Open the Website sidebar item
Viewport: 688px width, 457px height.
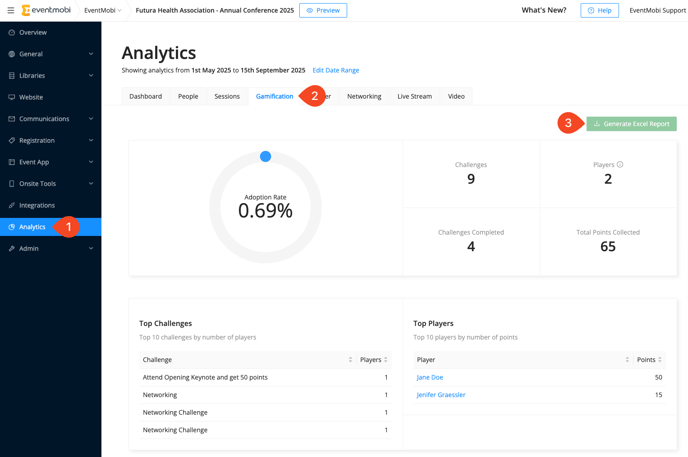tap(50, 97)
